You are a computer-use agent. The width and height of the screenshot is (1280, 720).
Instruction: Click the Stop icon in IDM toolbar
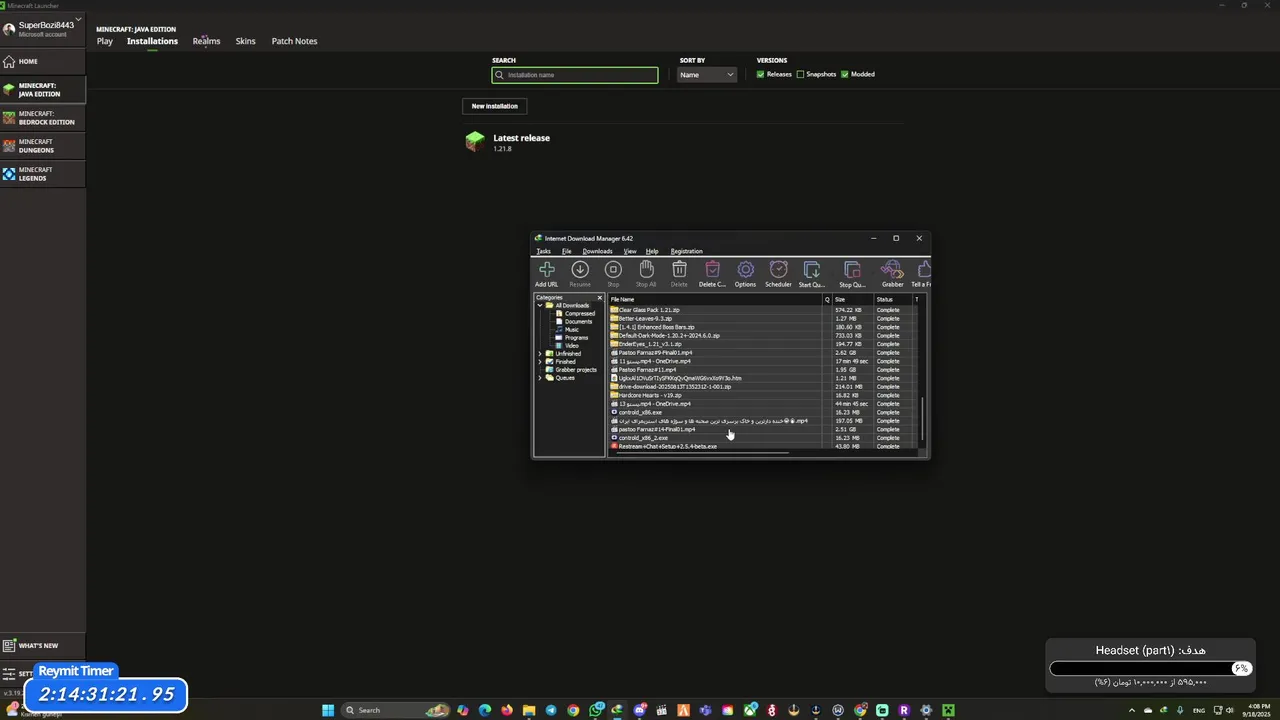point(613,274)
